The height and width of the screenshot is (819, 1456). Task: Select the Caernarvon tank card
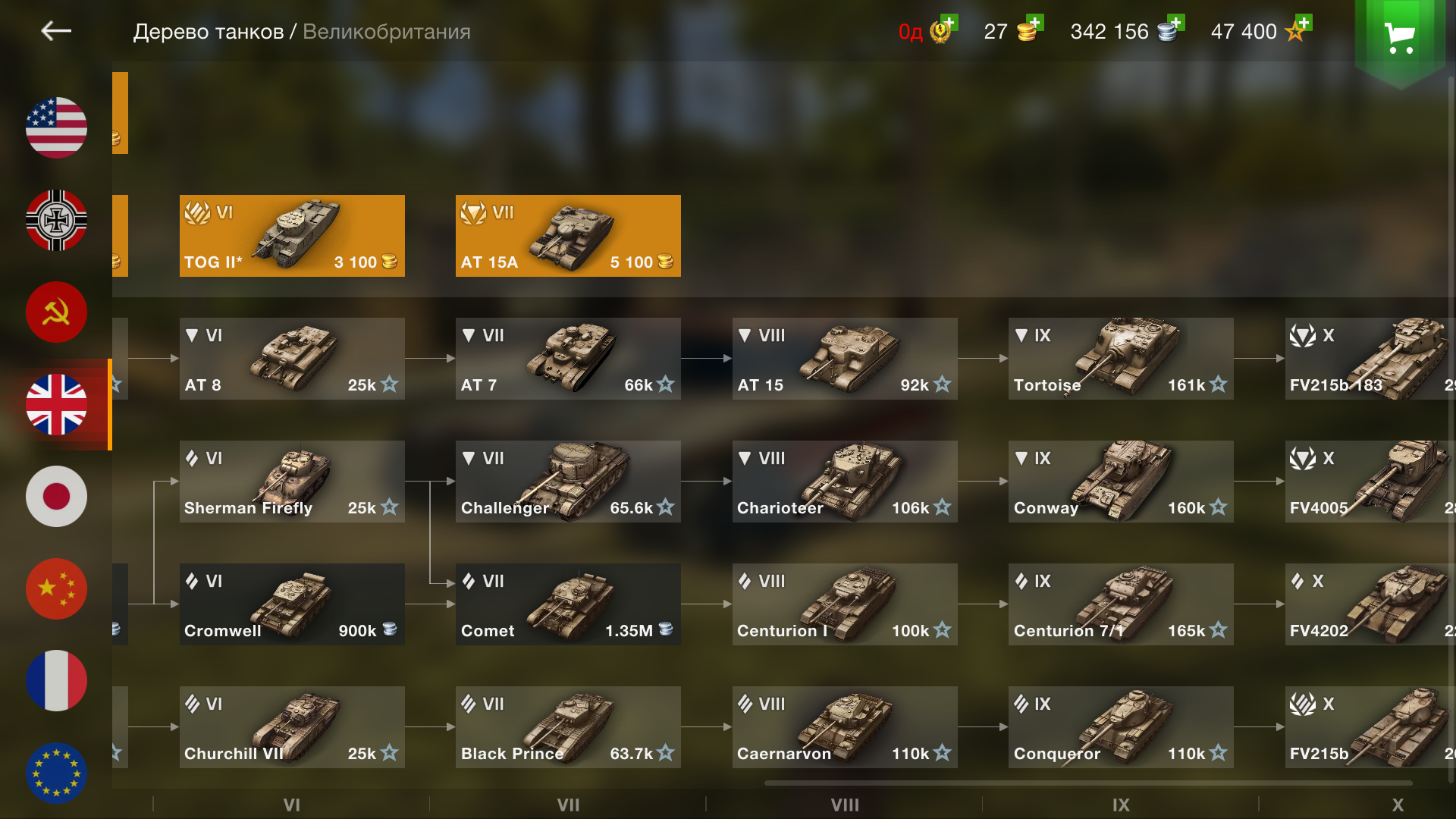(x=845, y=727)
